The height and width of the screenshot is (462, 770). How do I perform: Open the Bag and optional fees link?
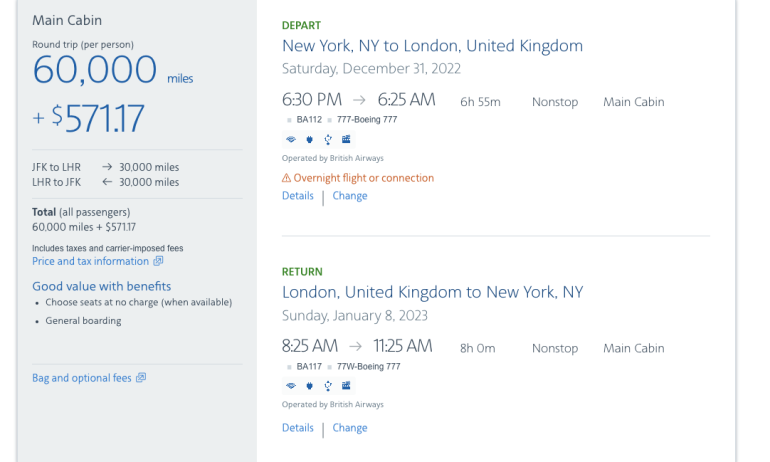81,378
